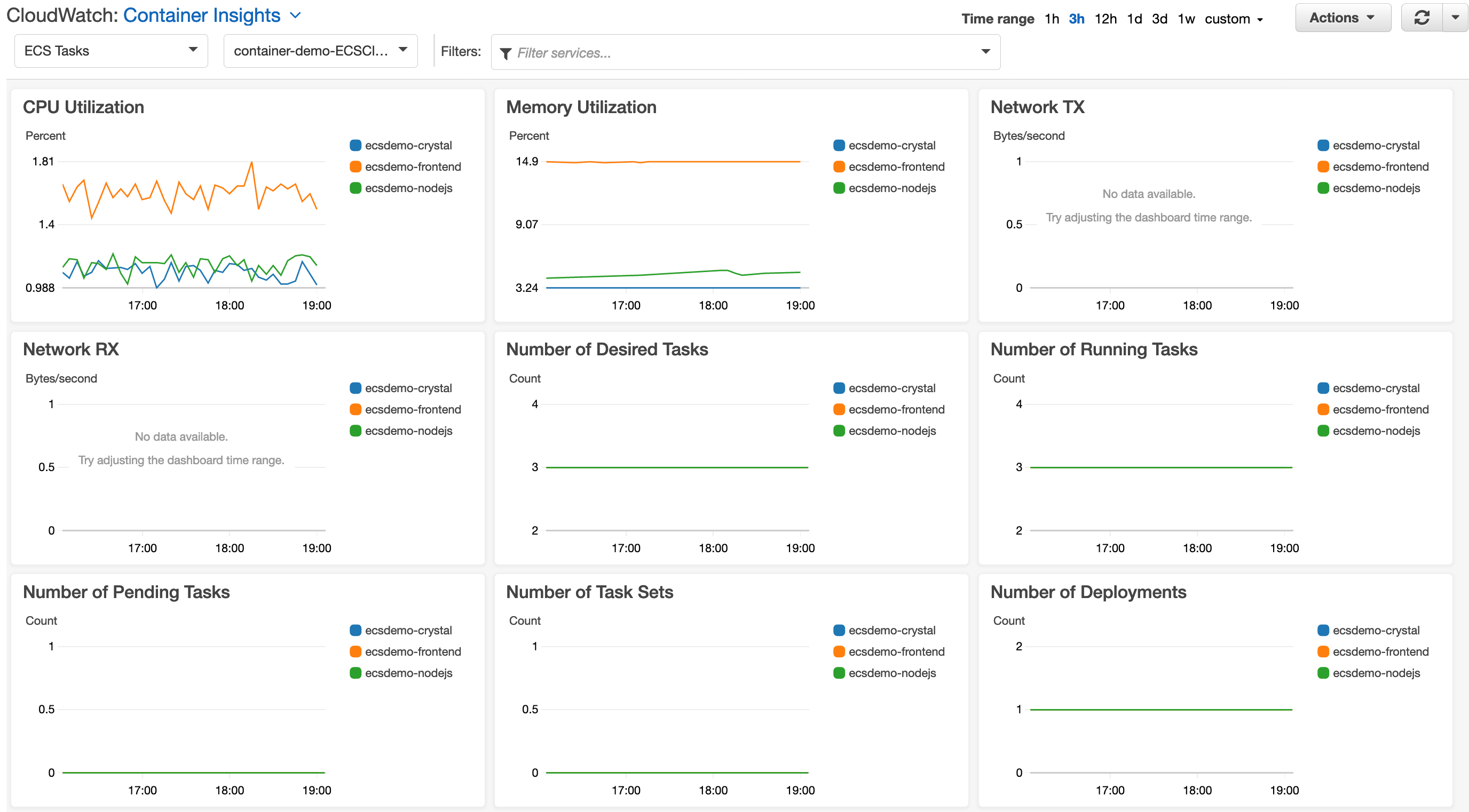This screenshot has width=1469, height=812.
Task: Click ecsdemo-nodejs swatch in CPU Utilization legend
Action: (x=356, y=188)
